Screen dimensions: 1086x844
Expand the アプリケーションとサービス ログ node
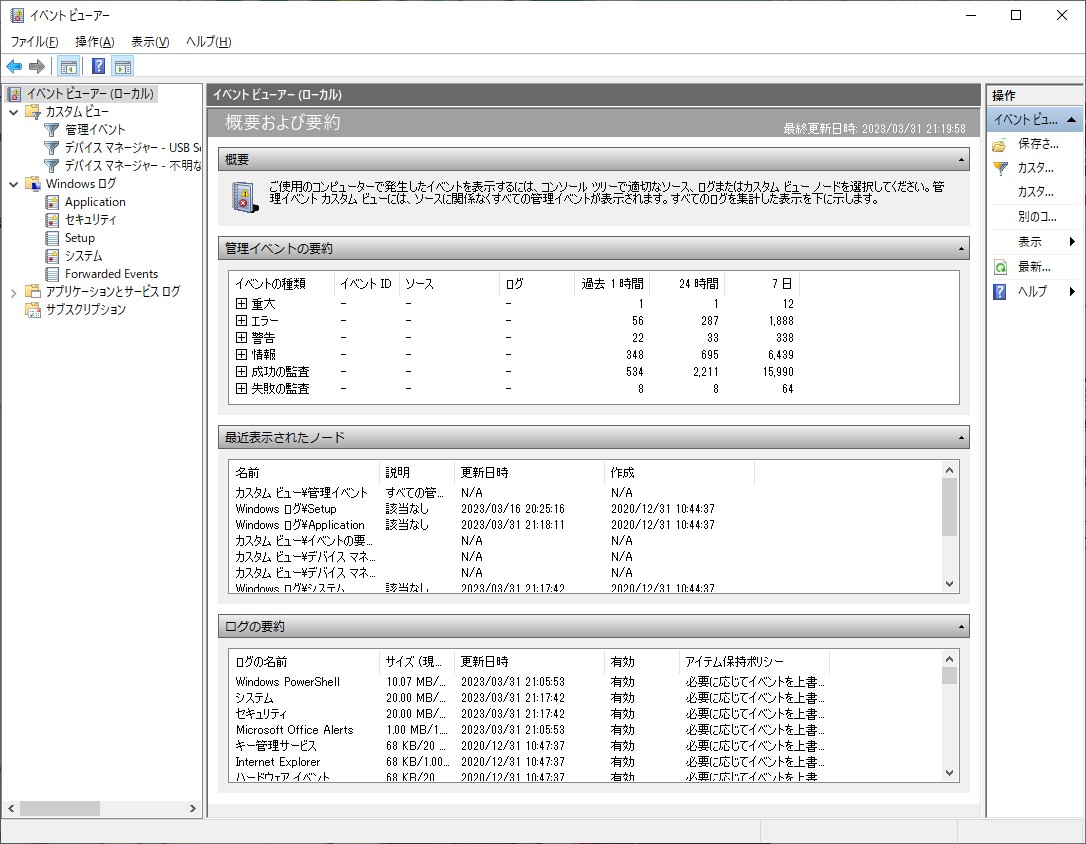(x=13, y=292)
